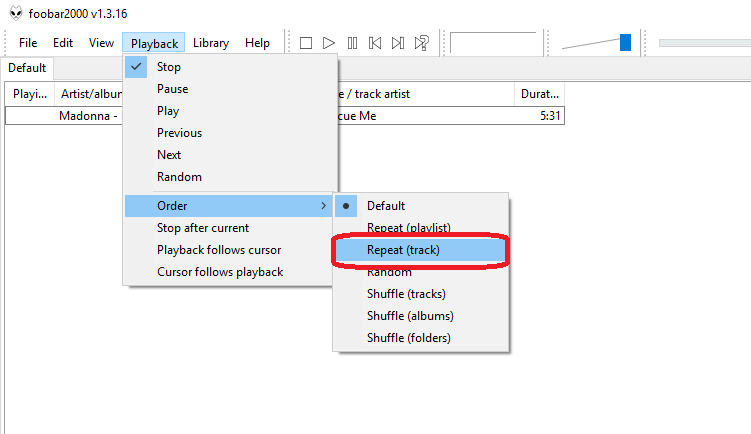
Task: Open the View menu
Action: click(101, 43)
